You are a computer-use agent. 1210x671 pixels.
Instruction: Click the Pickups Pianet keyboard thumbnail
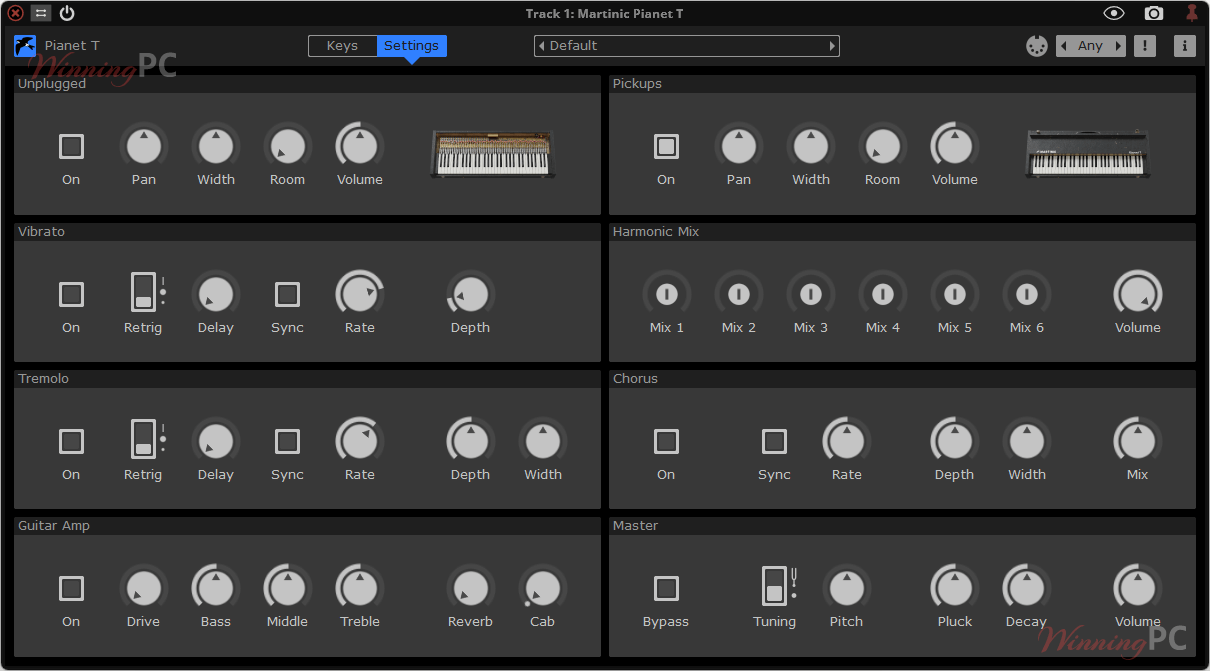(x=1088, y=154)
